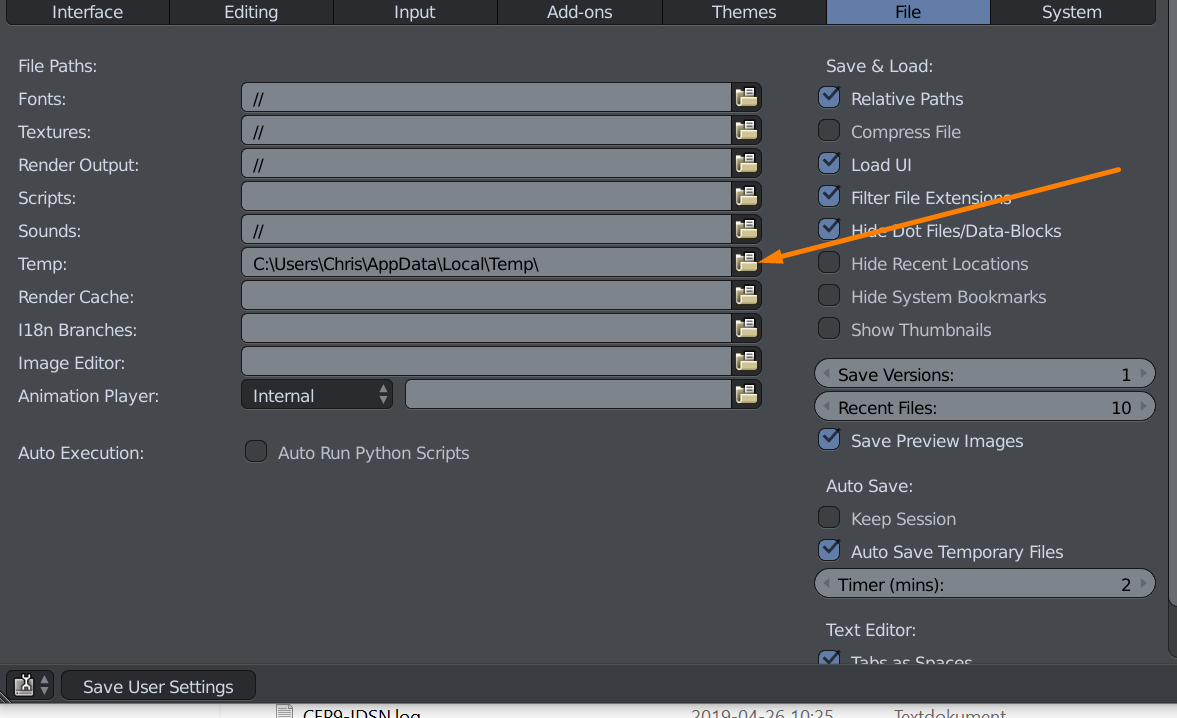
Task: Browse for Scripts folder
Action: coord(746,197)
